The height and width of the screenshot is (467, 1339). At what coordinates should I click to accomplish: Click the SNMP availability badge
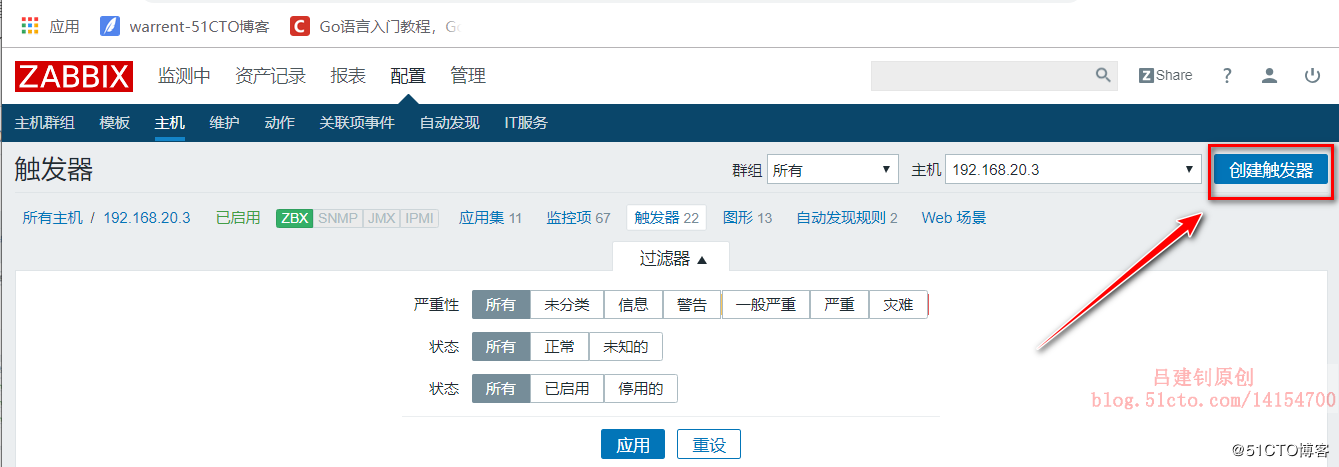point(338,217)
